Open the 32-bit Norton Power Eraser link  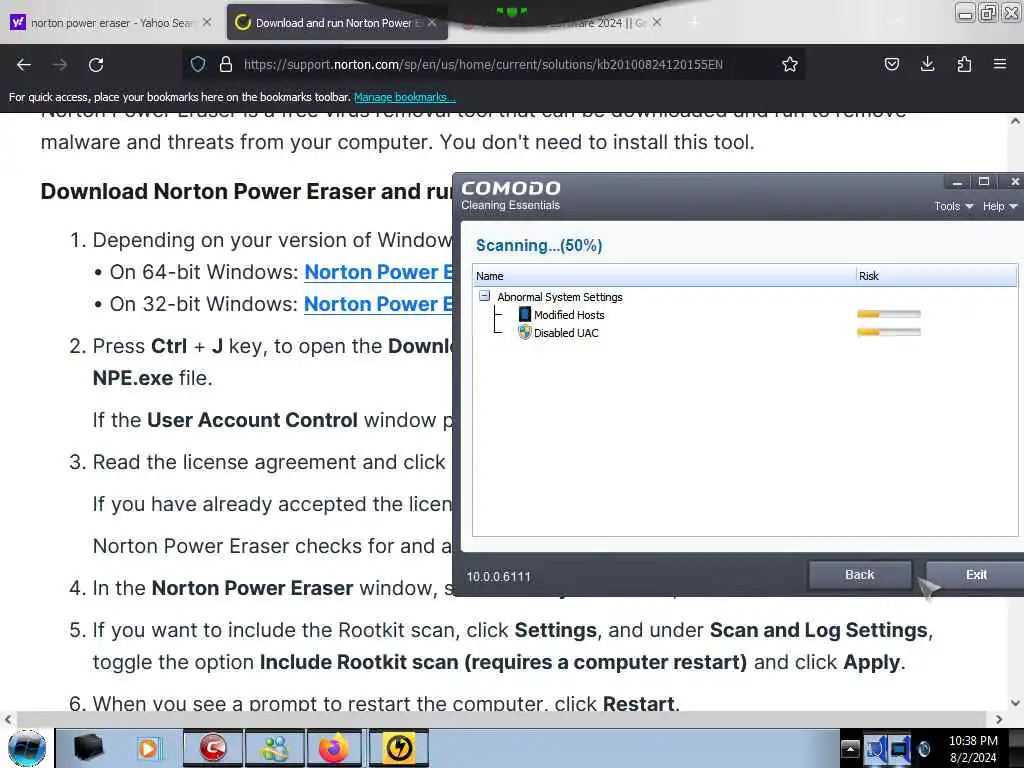pos(378,304)
